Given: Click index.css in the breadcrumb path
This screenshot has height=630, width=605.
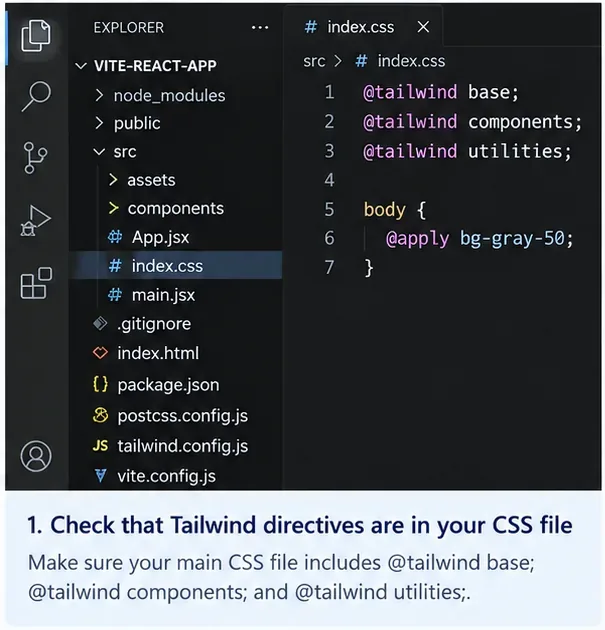Looking at the screenshot, I should [x=411, y=61].
